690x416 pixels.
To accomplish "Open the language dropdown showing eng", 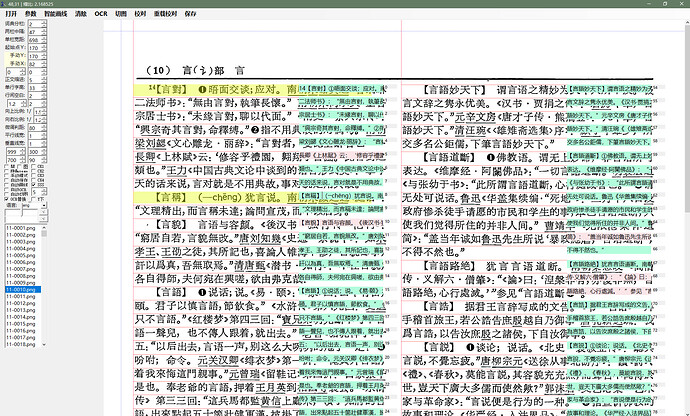I will 44,206.
